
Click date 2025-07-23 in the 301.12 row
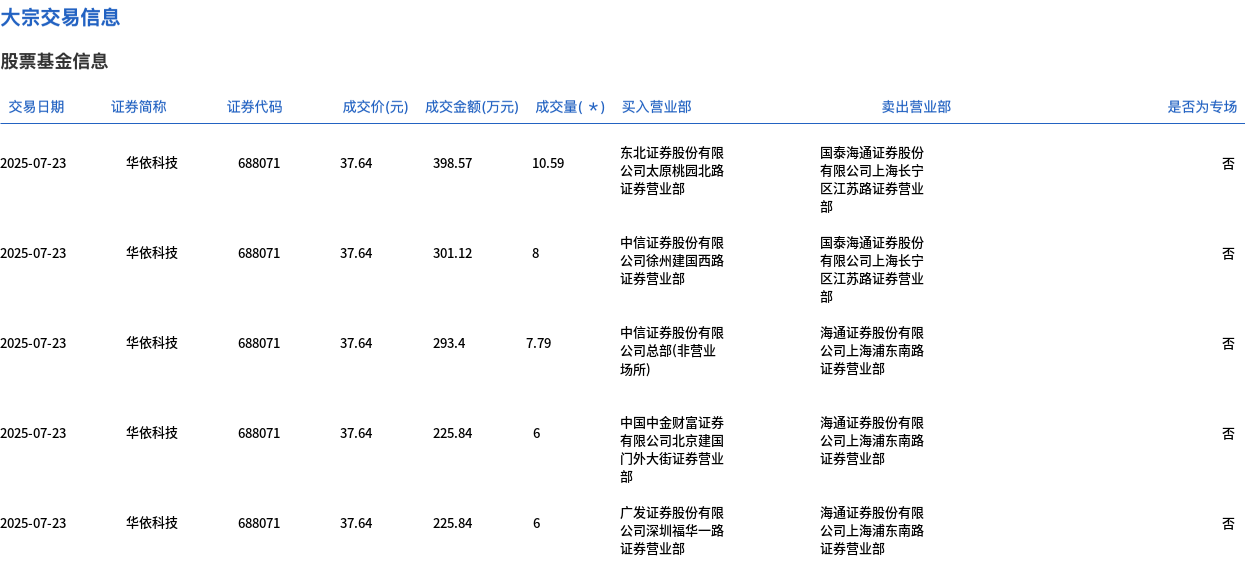pos(33,253)
